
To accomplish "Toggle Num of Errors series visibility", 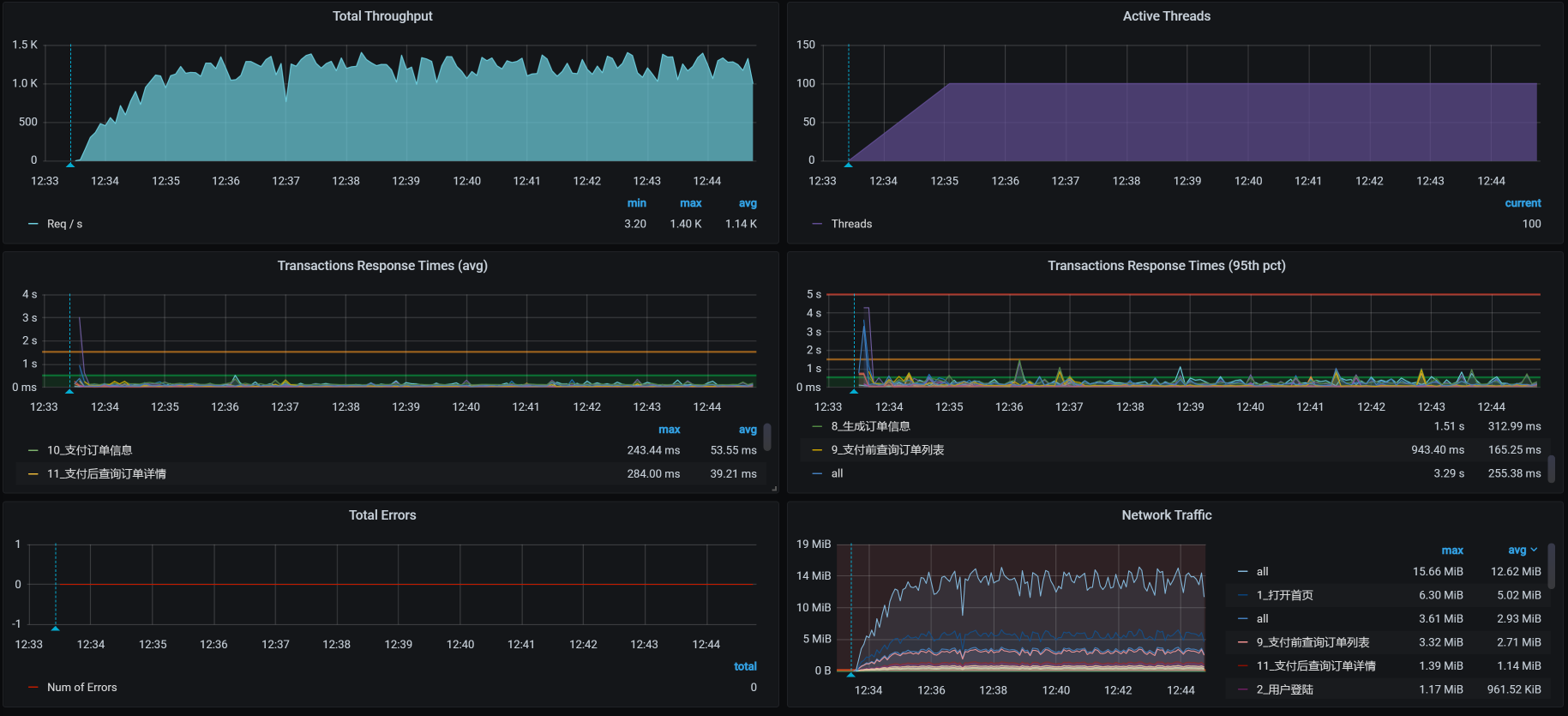I will coord(81,688).
